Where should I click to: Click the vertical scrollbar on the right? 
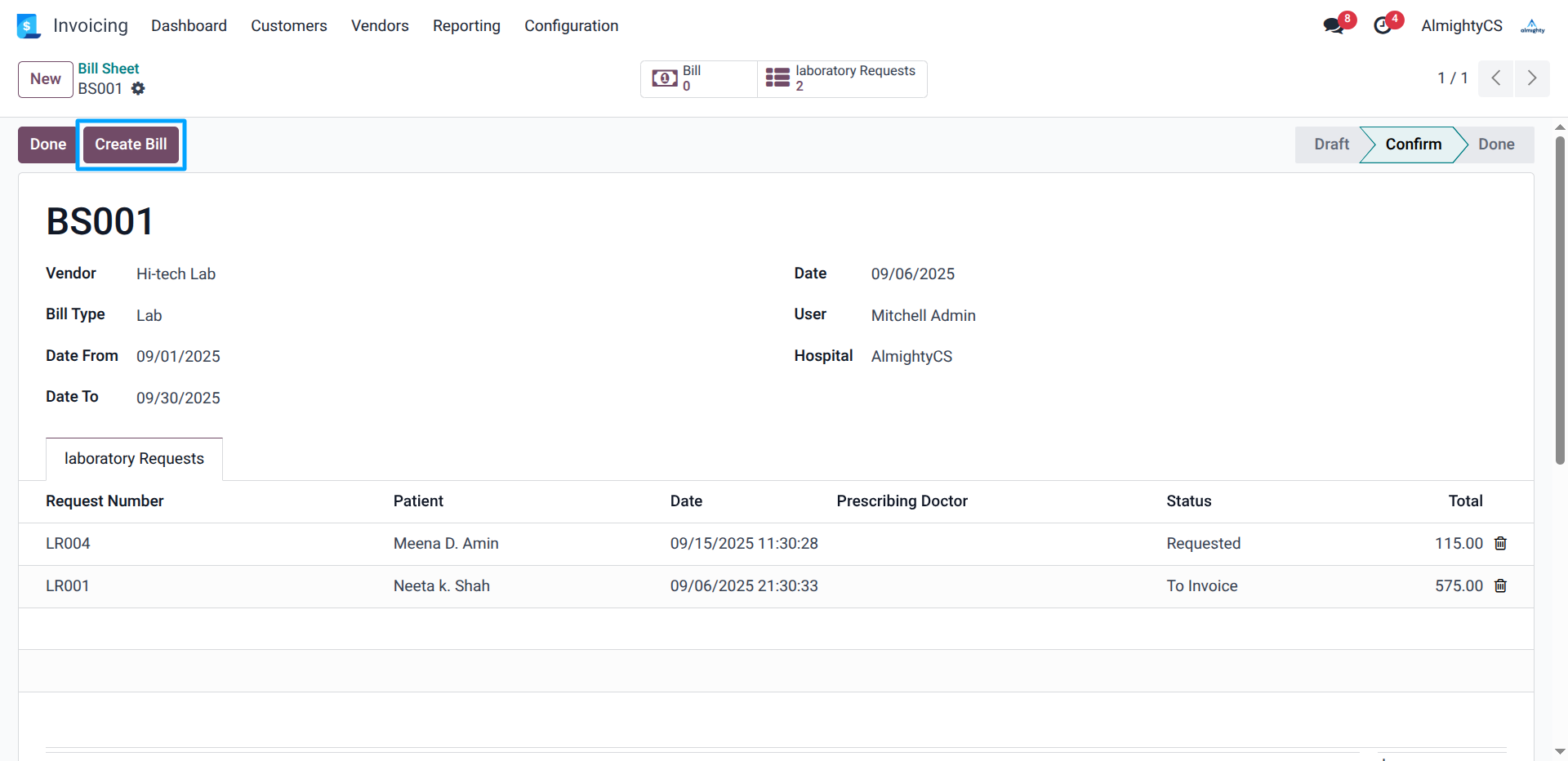(x=1560, y=300)
